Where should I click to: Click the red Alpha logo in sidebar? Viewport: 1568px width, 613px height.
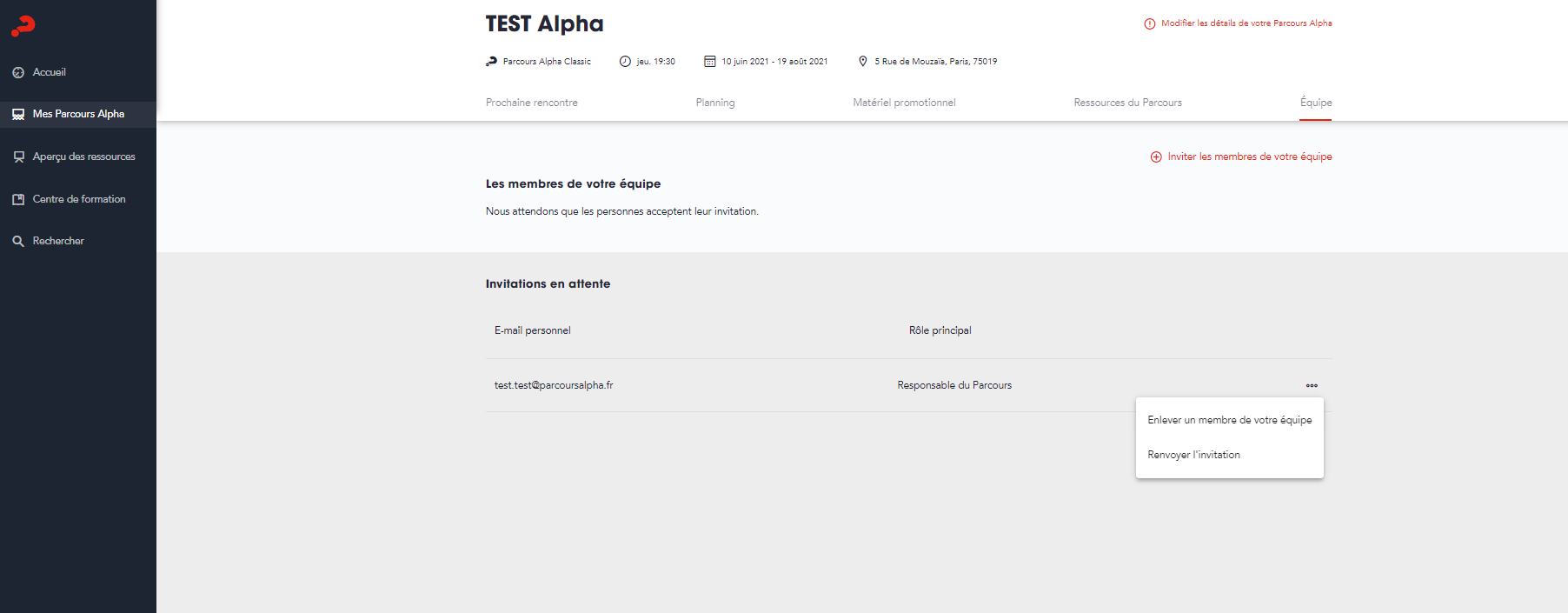tap(23, 26)
